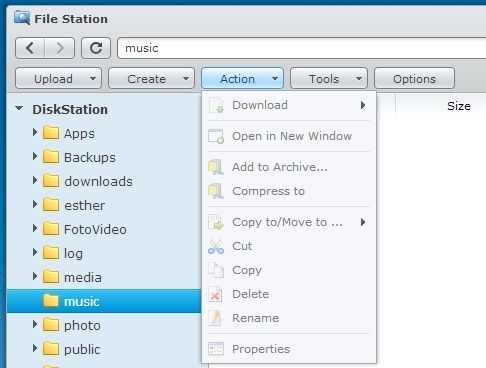This screenshot has width=486, height=368.
Task: Choose Cut from the Action menu
Action: (289, 246)
